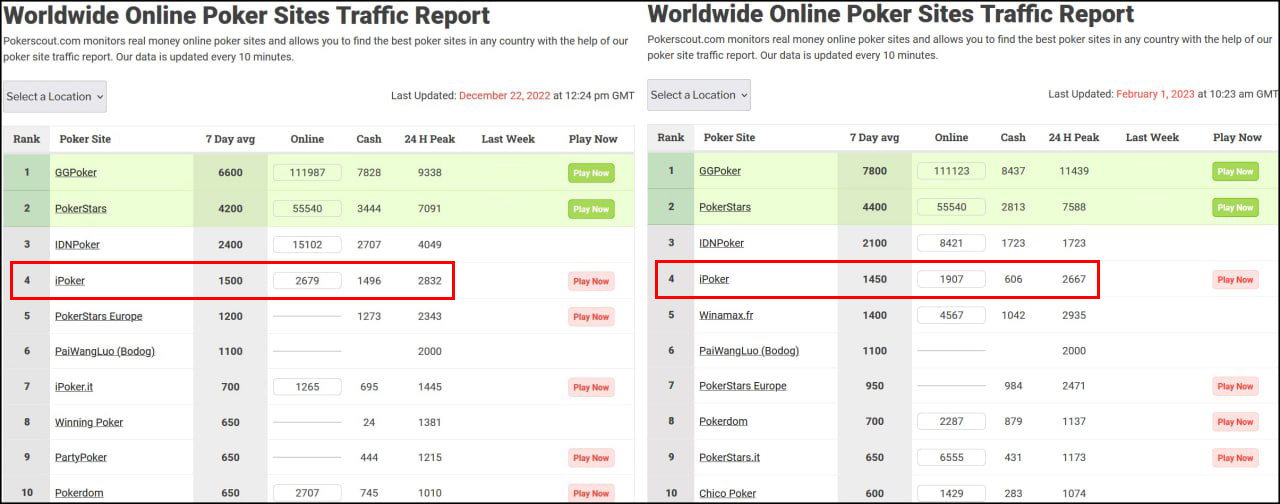Click Poker Site header in February report

pyautogui.click(x=729, y=137)
